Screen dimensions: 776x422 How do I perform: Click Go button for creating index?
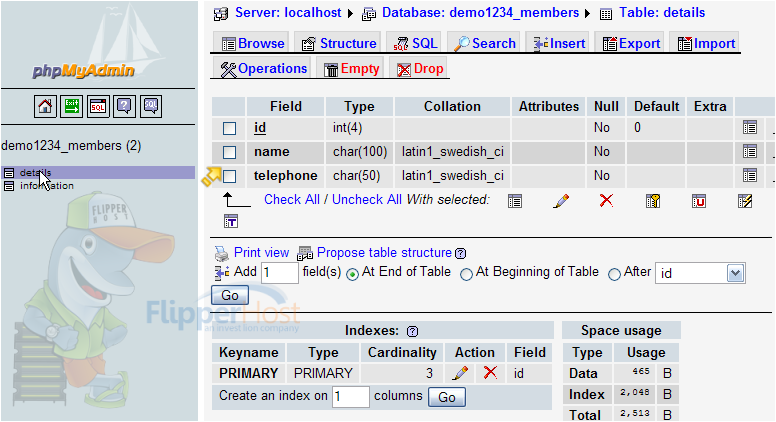tap(446, 397)
